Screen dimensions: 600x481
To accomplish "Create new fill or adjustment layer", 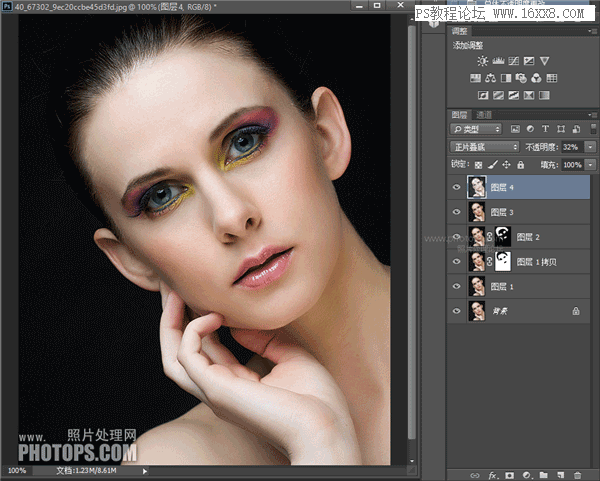I will (x=527, y=475).
